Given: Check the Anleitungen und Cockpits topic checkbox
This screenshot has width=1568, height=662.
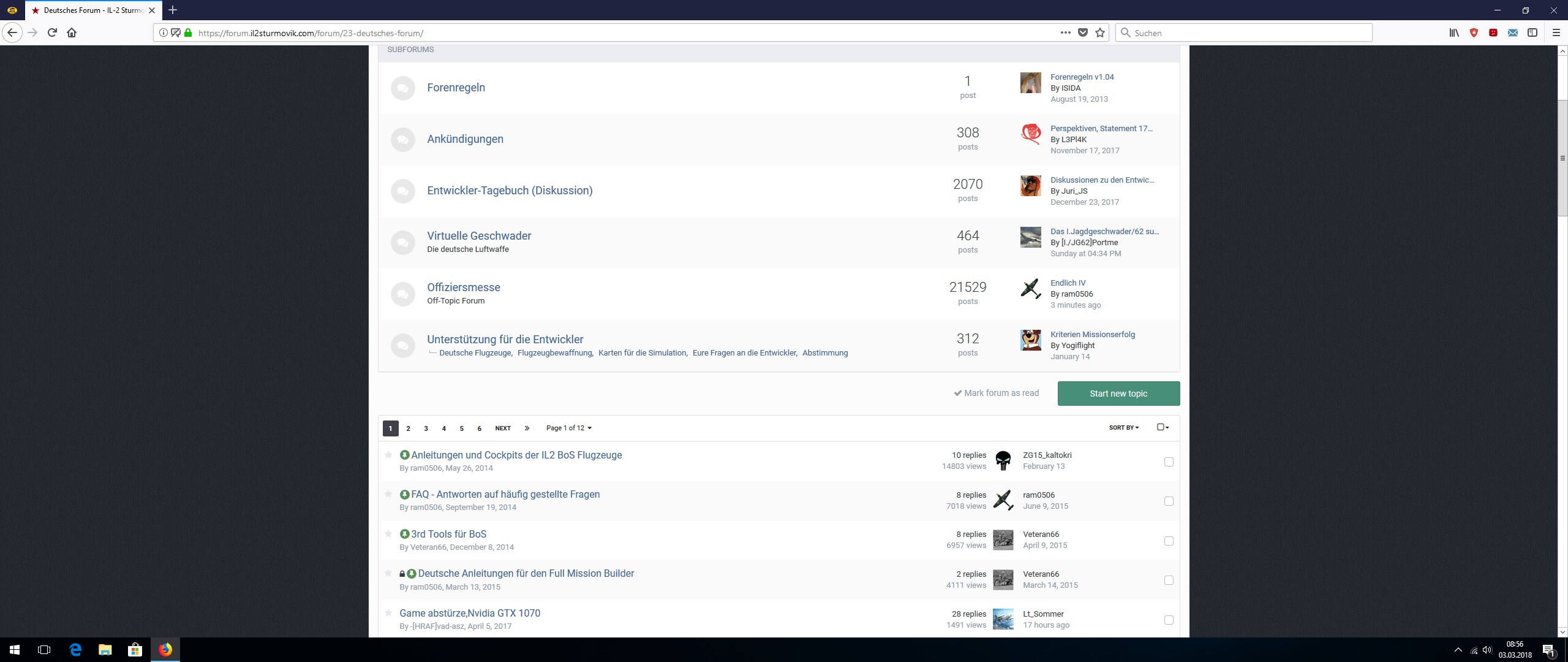Looking at the screenshot, I should 1169,462.
